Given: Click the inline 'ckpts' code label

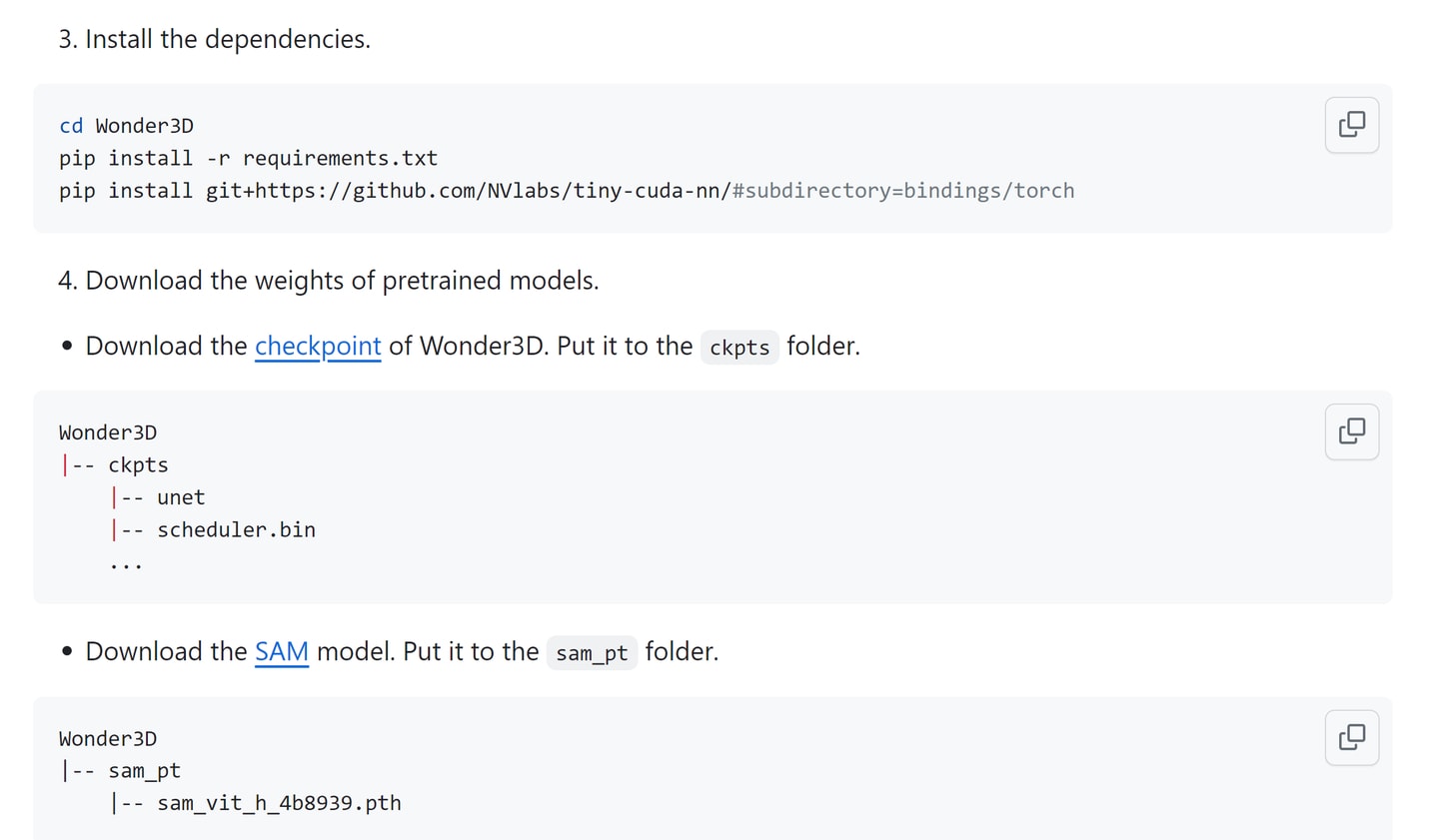Looking at the screenshot, I should click(x=739, y=348).
